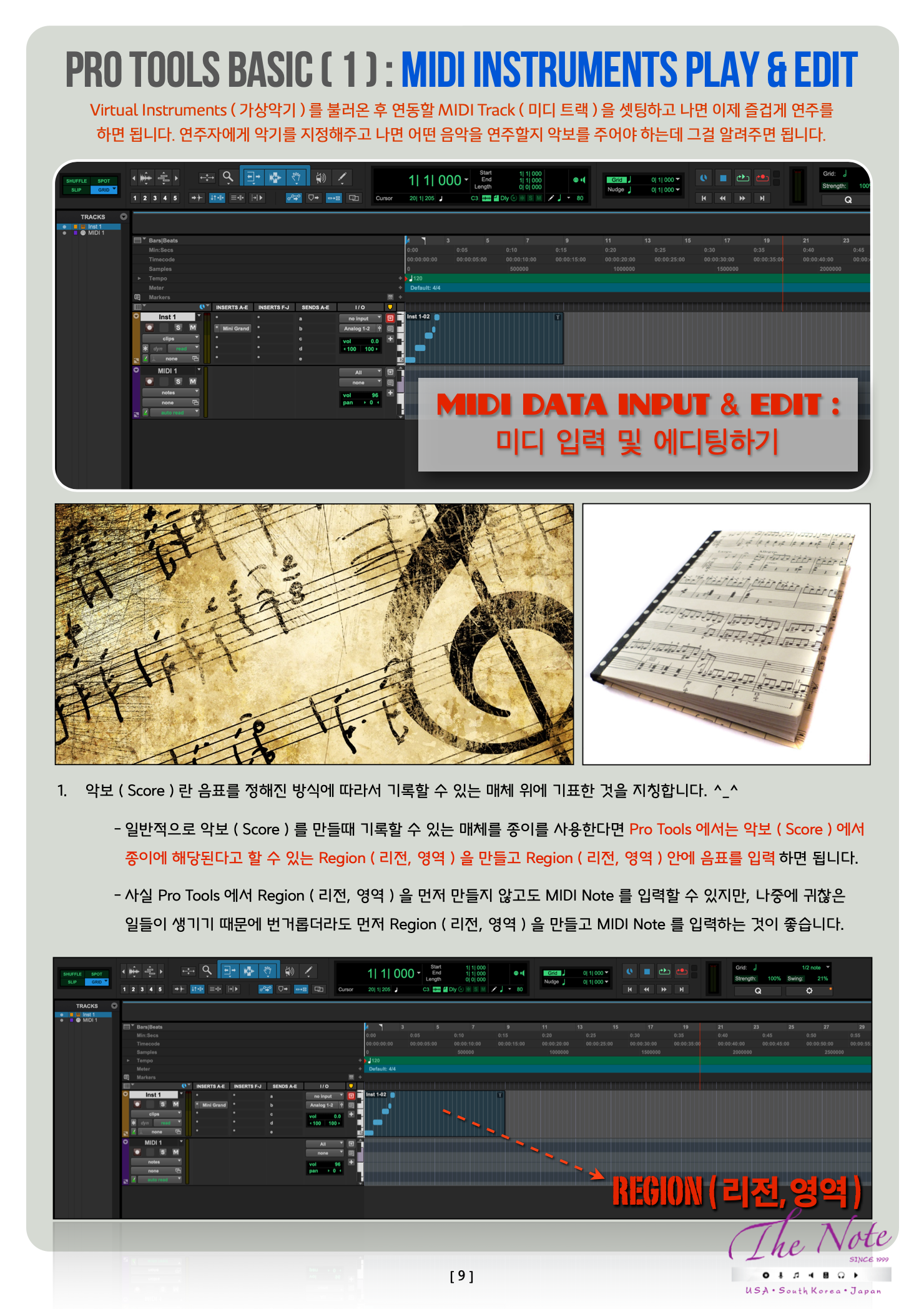
Task: Select the Zoomer magnifier tool in upper screenshot
Action: pyautogui.click(x=228, y=178)
